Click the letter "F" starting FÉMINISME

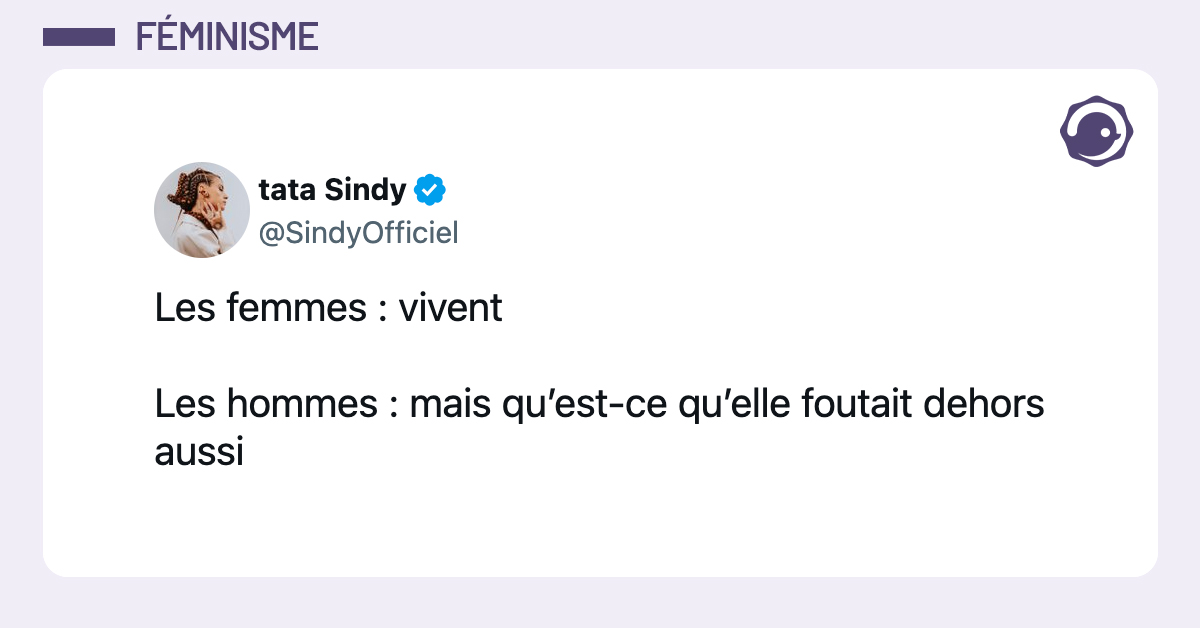[x=143, y=37]
